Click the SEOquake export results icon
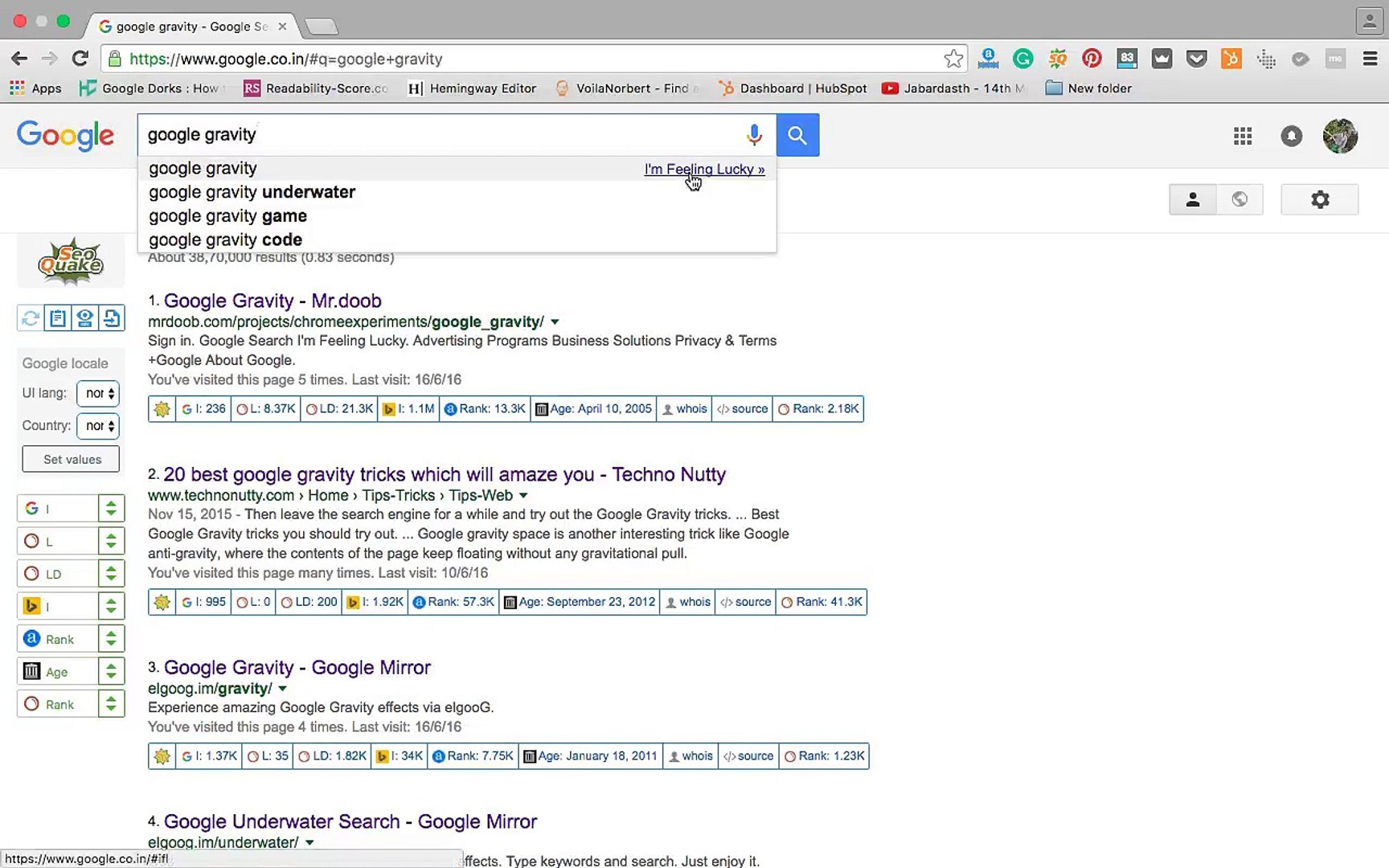 [112, 318]
